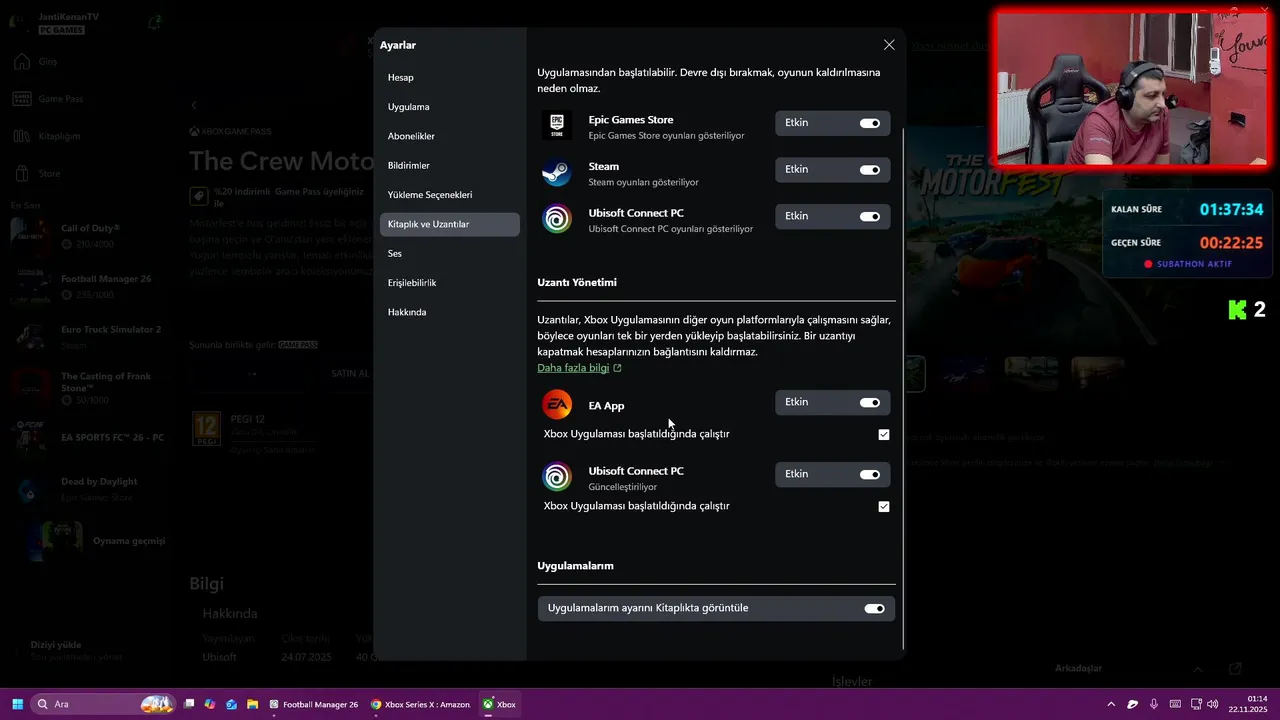
Task: Uncheck Ubisoft Connect run-at-Xbox-start checkbox
Action: 883,506
